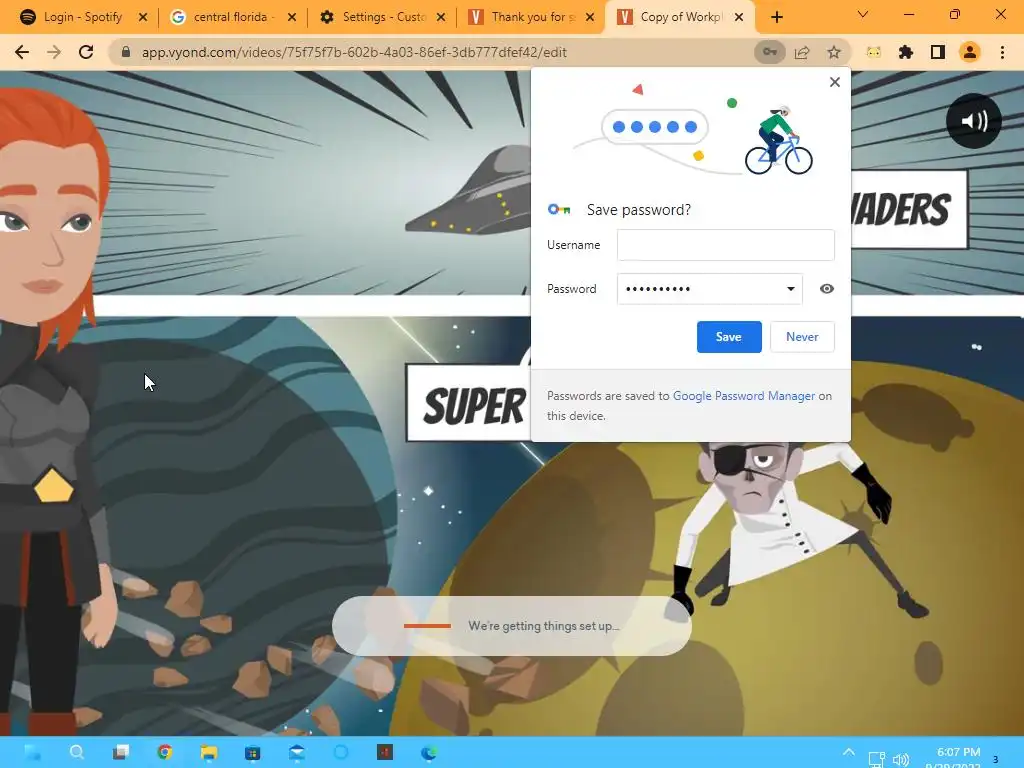Close the Thank you for Vyond tab
Viewport: 1024px width, 768px height.
pos(590,17)
